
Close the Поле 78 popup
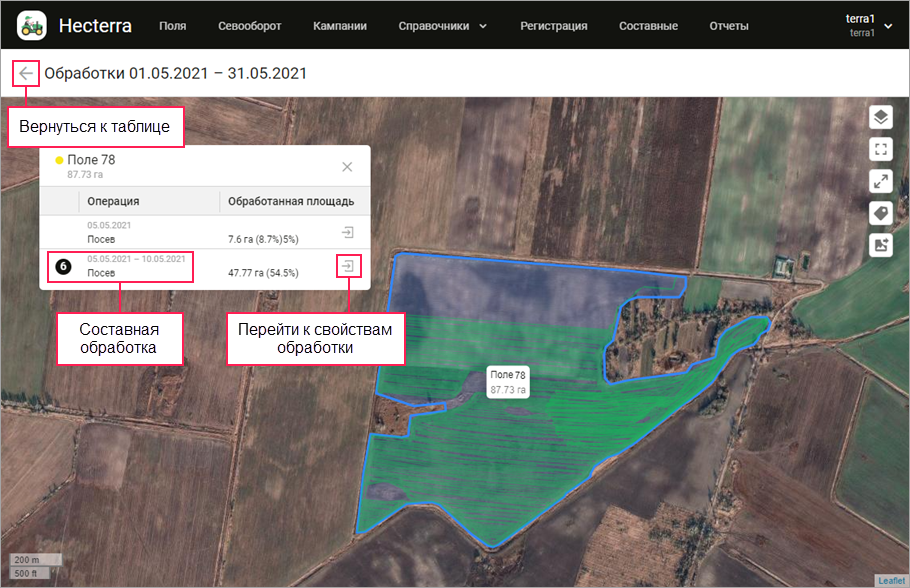click(x=347, y=167)
